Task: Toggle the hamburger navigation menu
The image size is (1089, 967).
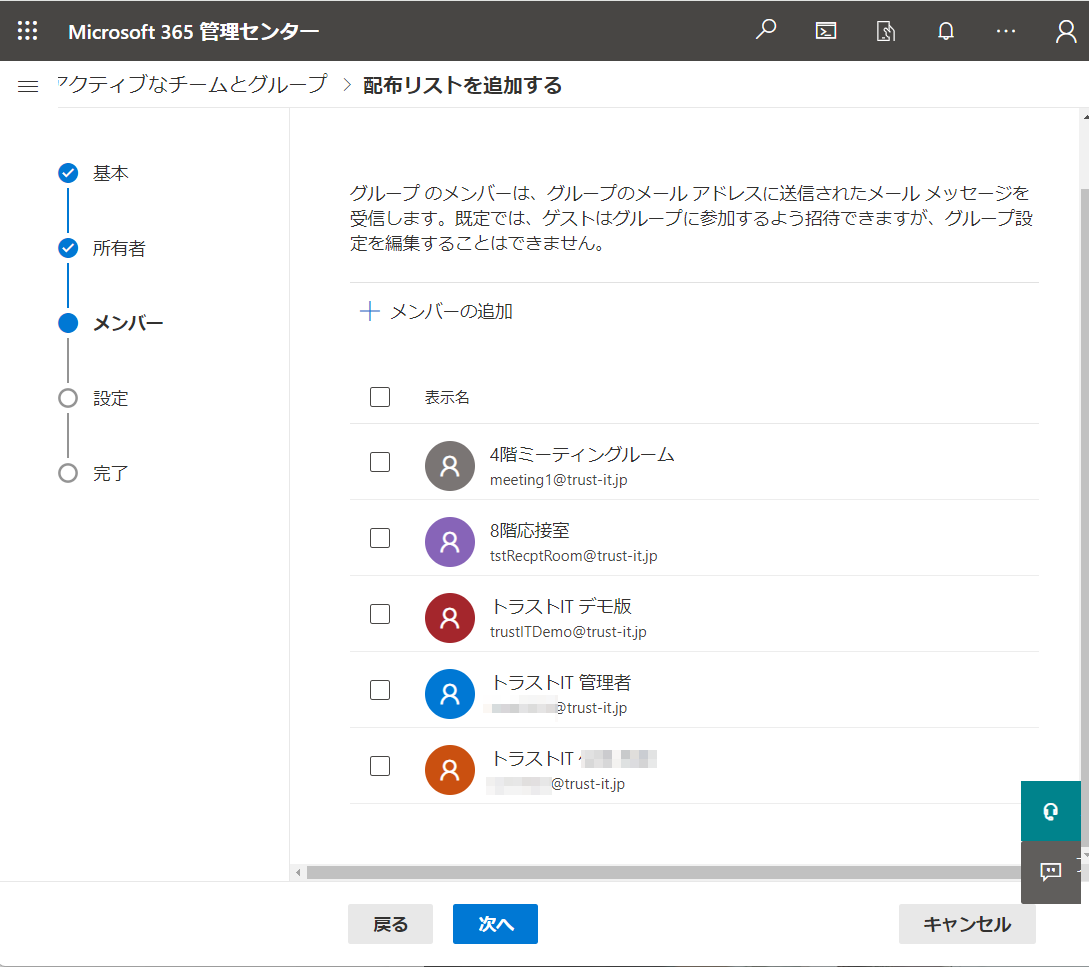Action: pyautogui.click(x=28, y=86)
